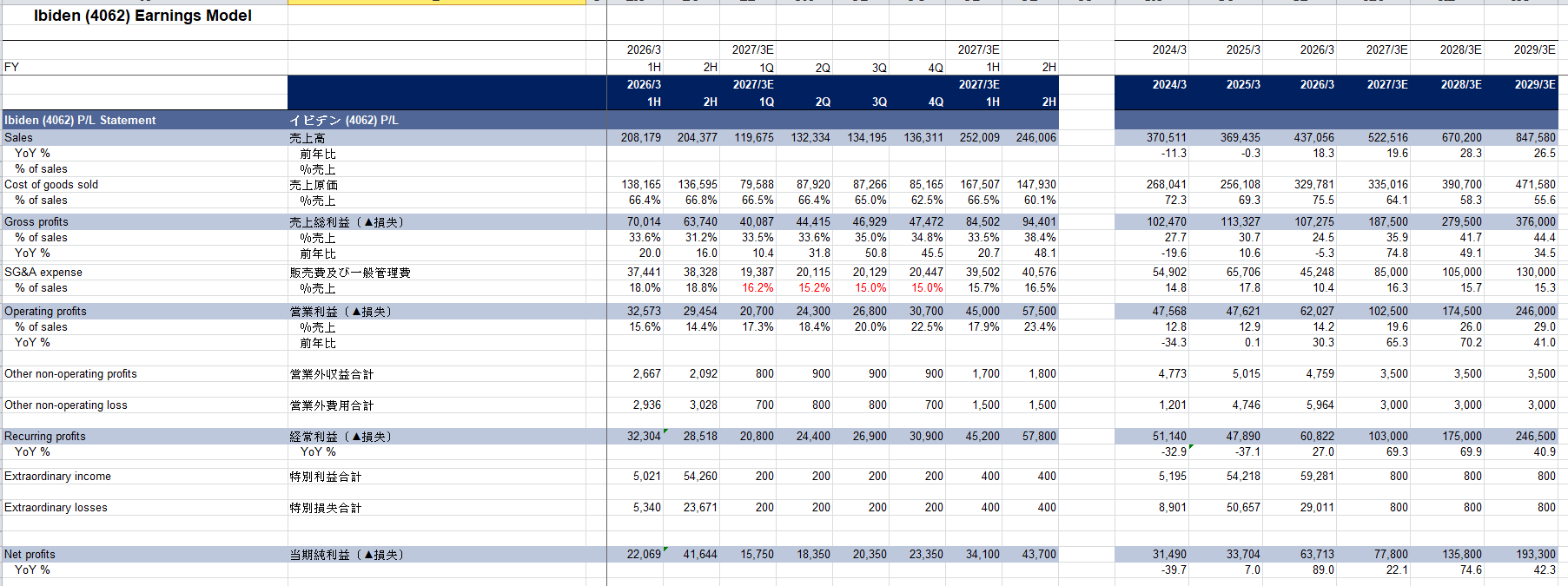
Task: Select the 'Other non-operating loss' label
Action: click(x=65, y=405)
